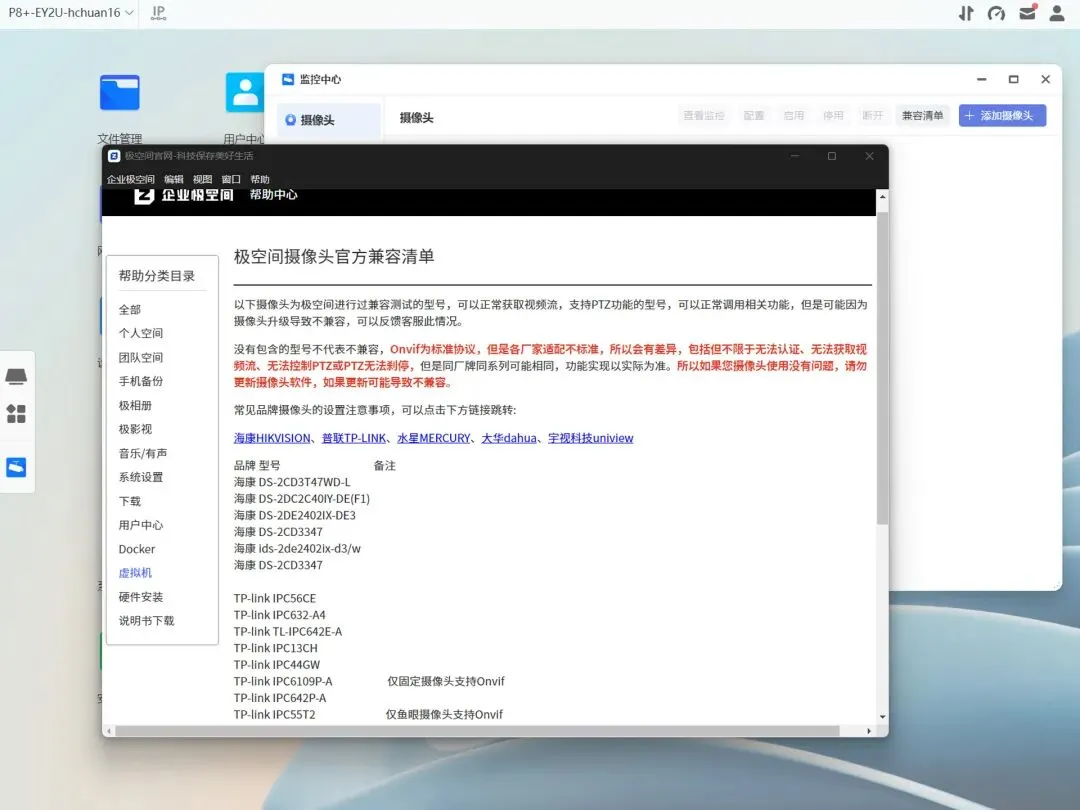Click the text TP-link IPC6109P-A
1080x810 pixels.
pos(283,681)
